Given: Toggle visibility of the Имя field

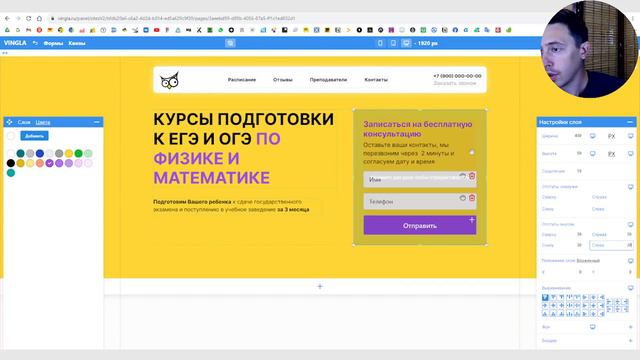Looking at the screenshot, I should point(462,176).
